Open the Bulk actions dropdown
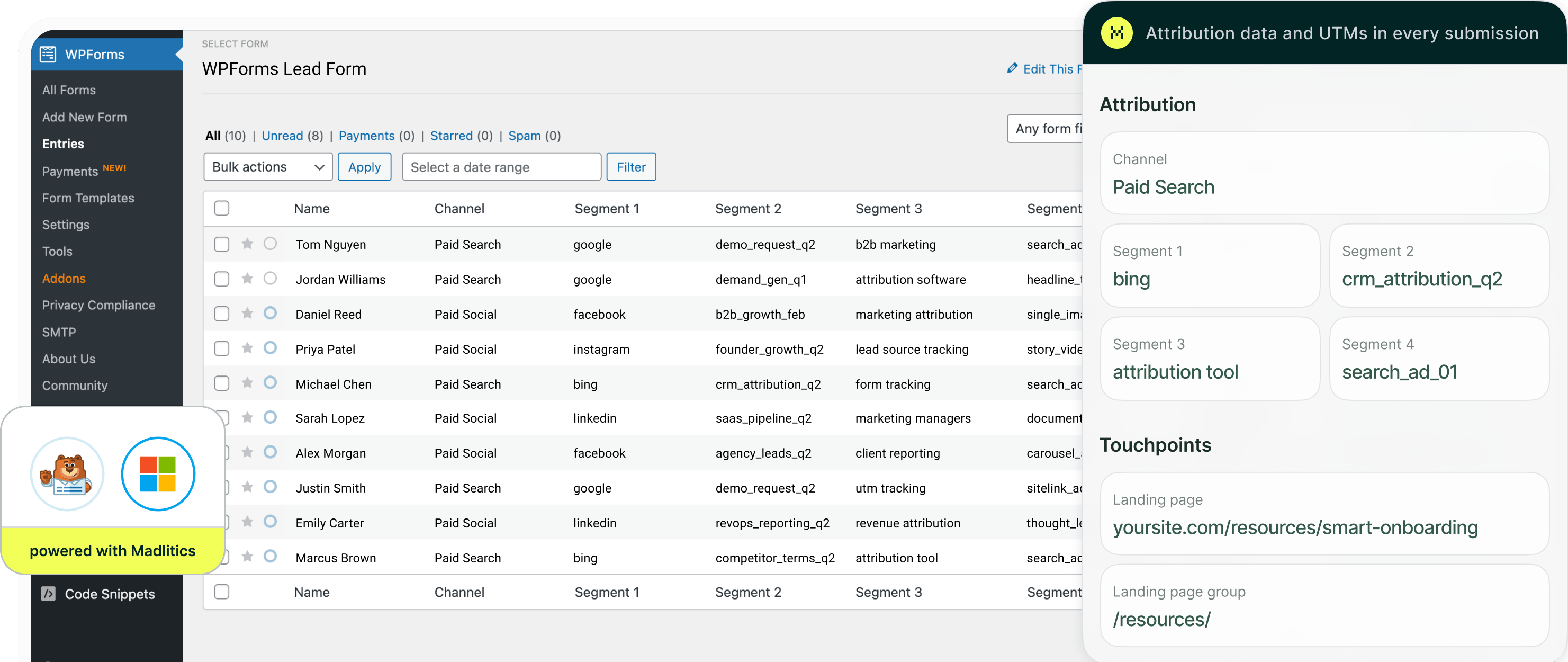Image resolution: width=1568 pixels, height=662 pixels. pos(268,167)
